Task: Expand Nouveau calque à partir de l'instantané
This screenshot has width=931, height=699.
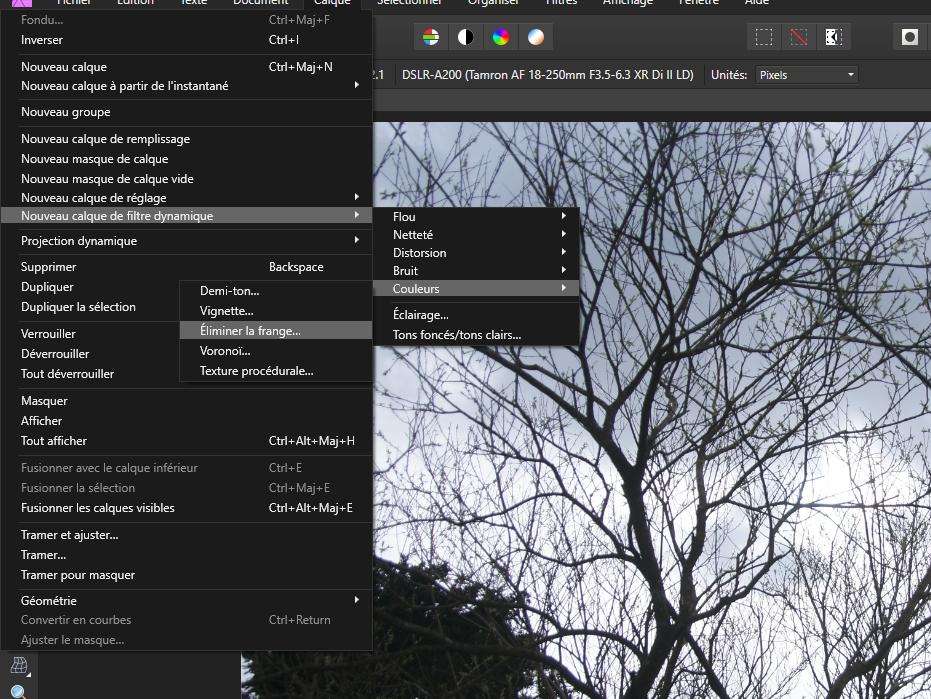Action: pos(187,86)
